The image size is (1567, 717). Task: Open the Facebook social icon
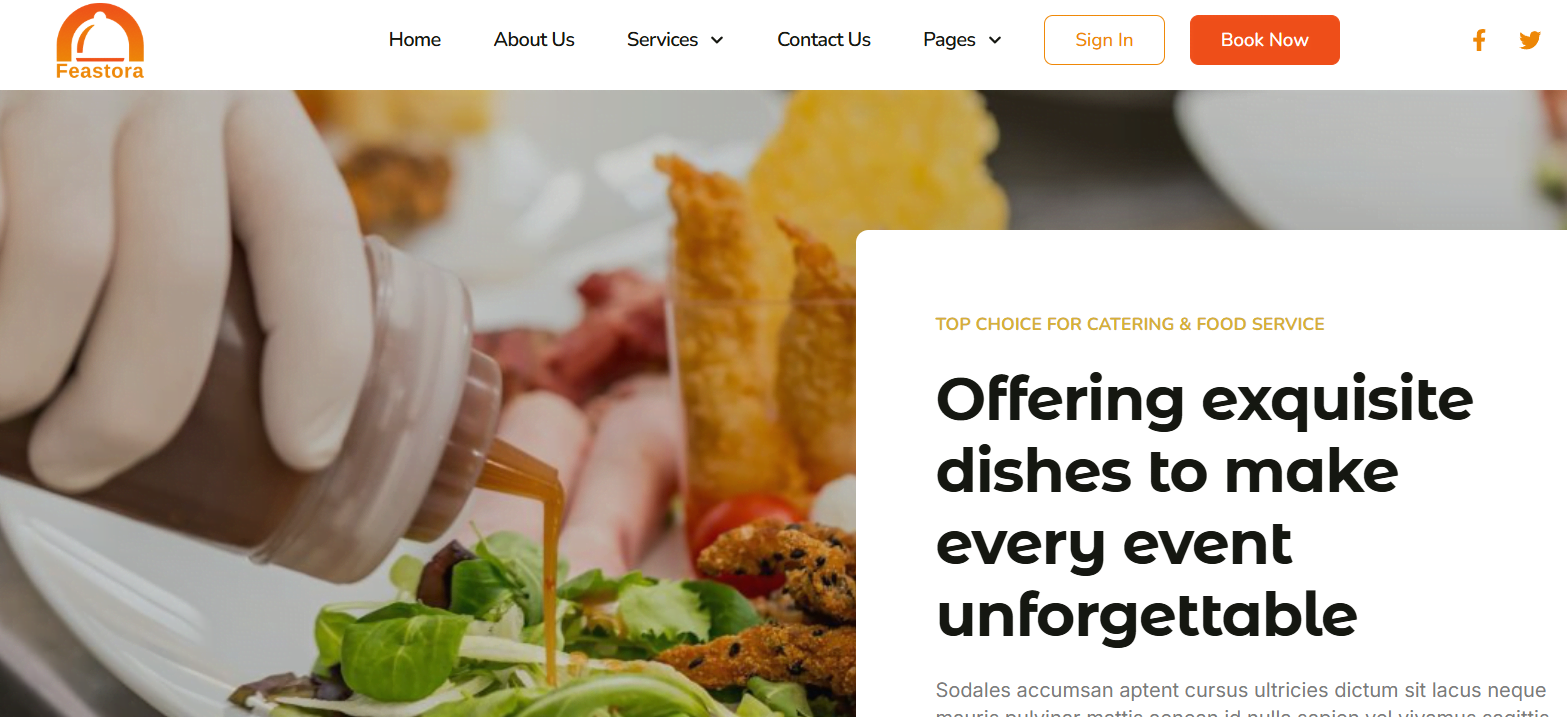point(1479,40)
